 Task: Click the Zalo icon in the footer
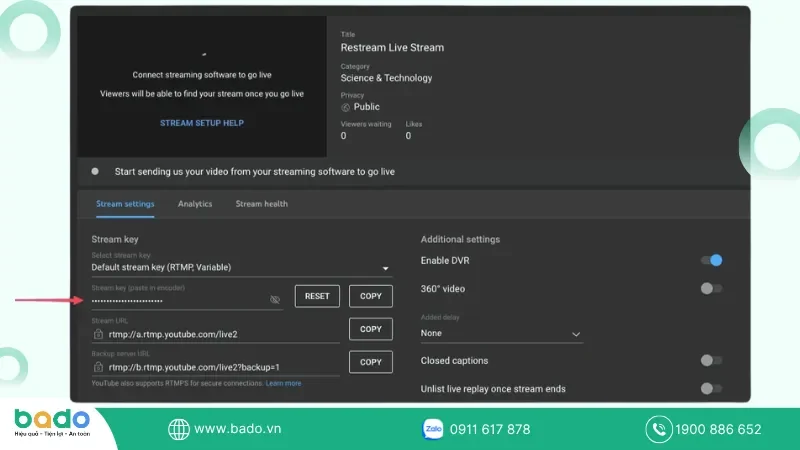click(433, 429)
